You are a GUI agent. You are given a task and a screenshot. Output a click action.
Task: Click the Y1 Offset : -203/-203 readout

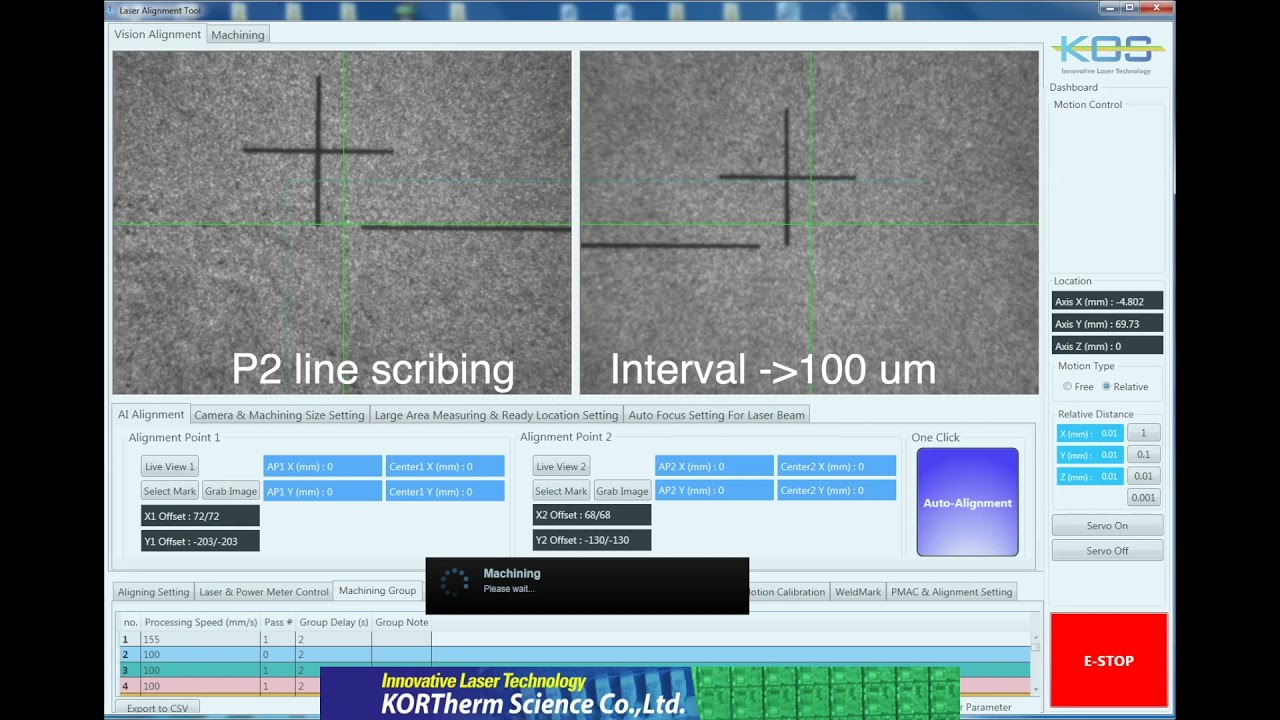tap(200, 541)
